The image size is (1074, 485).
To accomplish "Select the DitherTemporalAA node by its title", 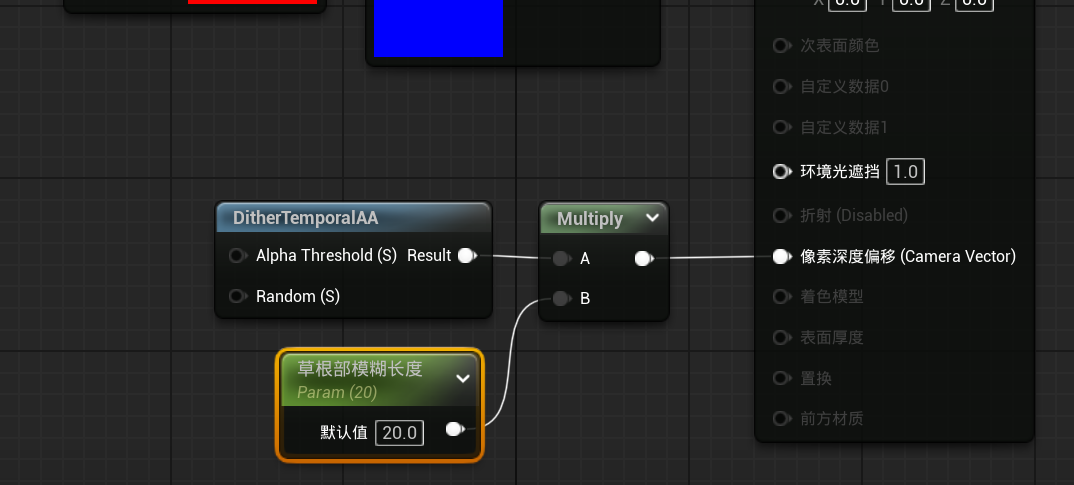I will pos(306,218).
